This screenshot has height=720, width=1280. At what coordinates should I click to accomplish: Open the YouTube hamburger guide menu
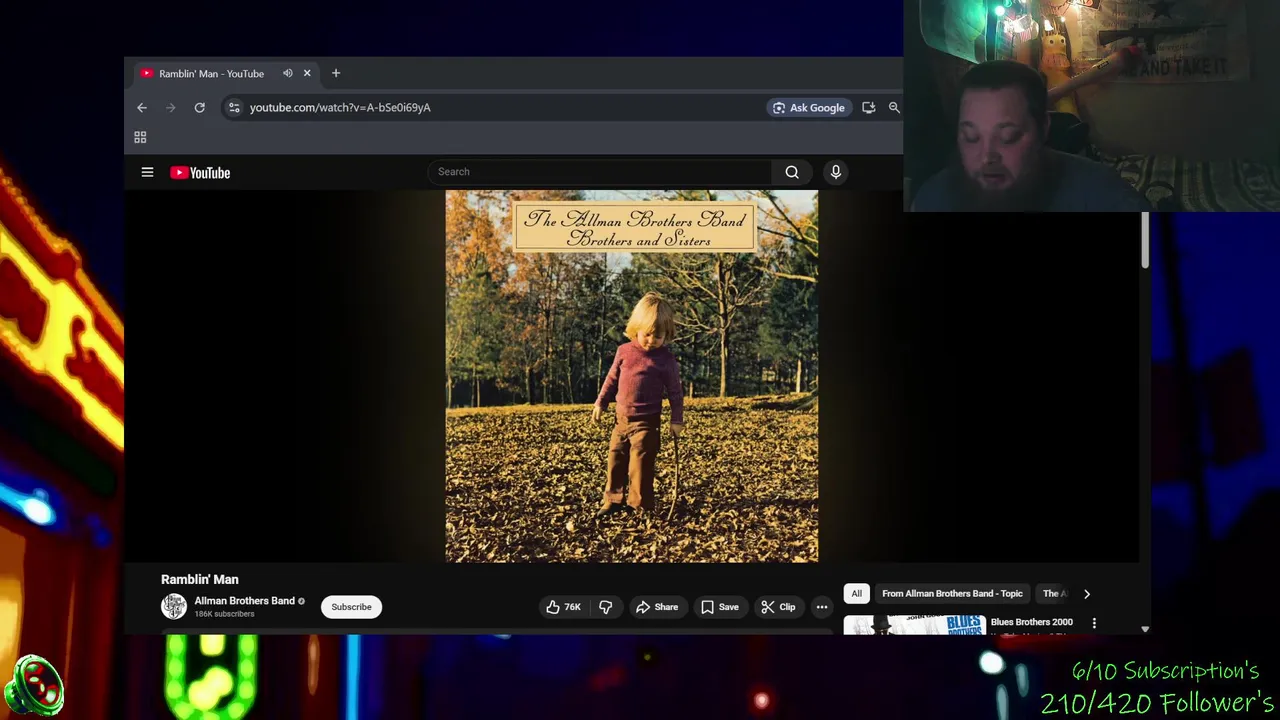(147, 172)
